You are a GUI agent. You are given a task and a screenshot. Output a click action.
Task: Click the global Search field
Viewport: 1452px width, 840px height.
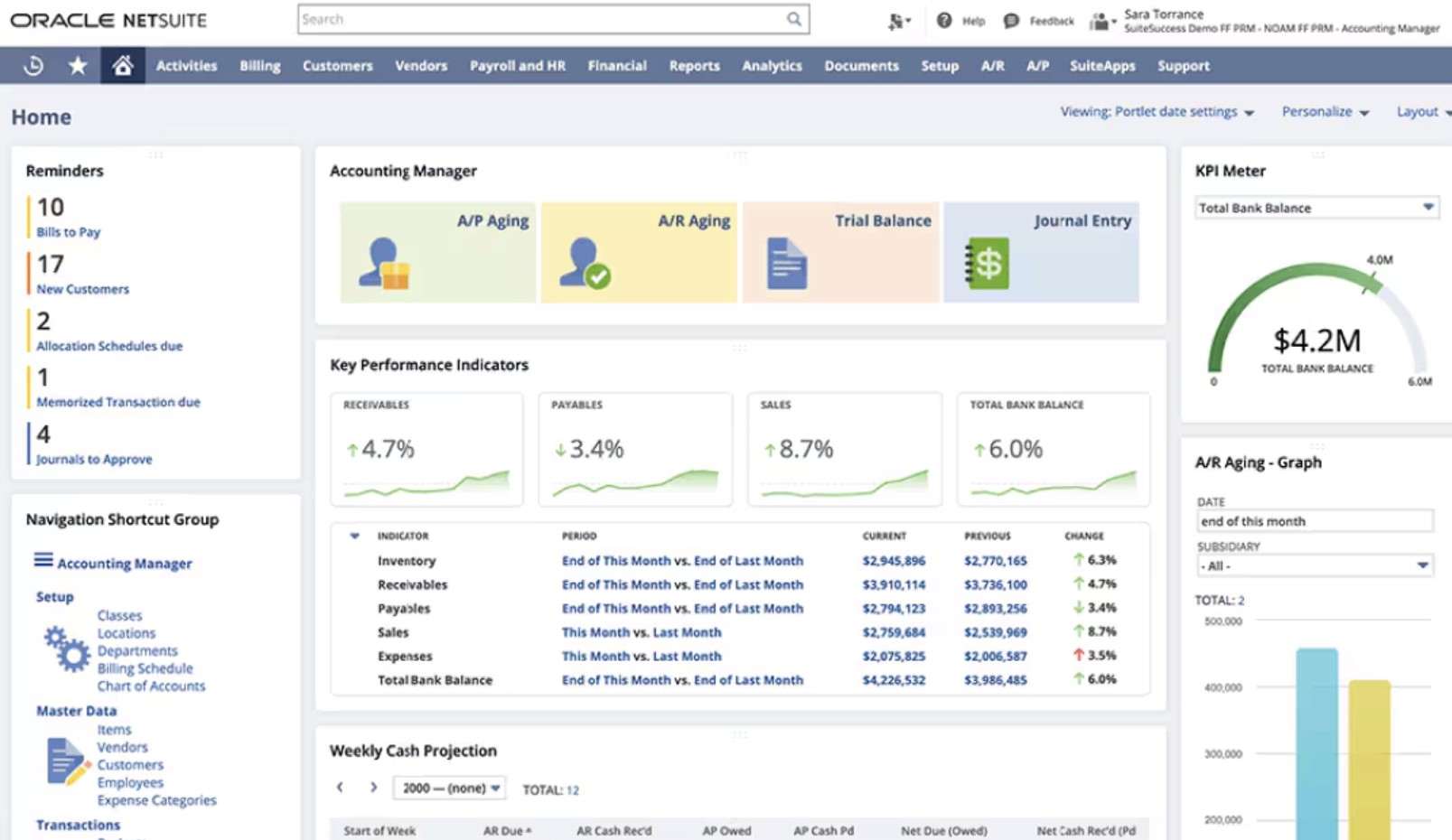(553, 19)
